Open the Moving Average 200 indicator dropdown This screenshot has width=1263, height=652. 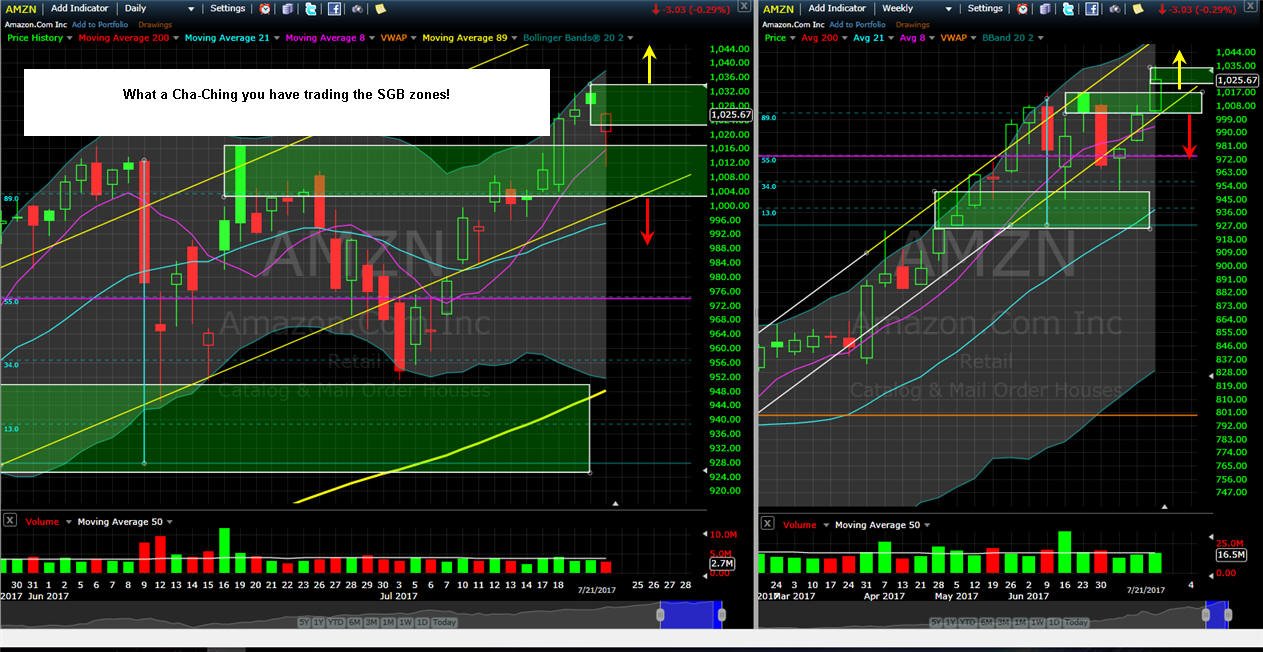pyautogui.click(x=126, y=38)
